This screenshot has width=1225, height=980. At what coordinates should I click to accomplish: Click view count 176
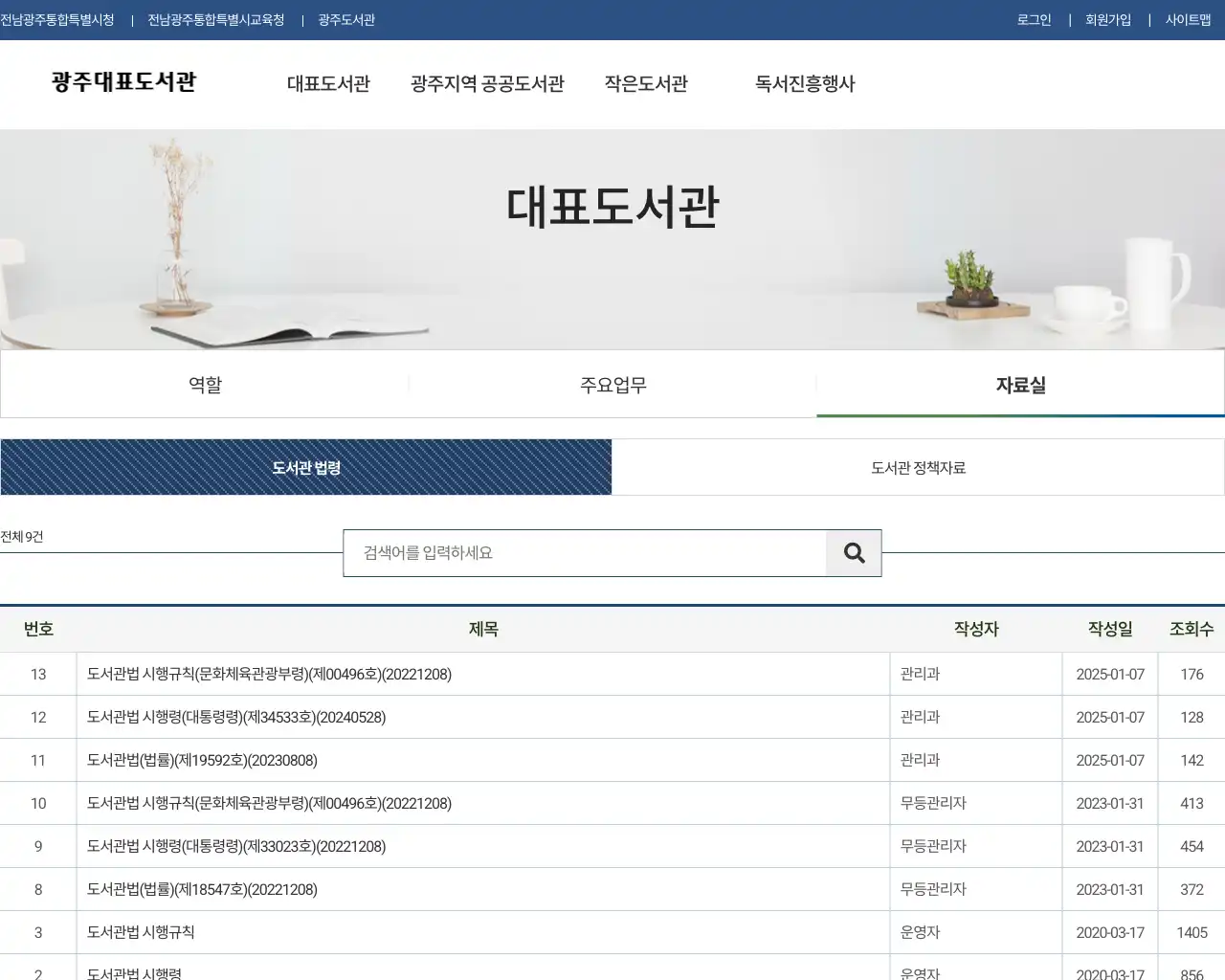point(1192,675)
